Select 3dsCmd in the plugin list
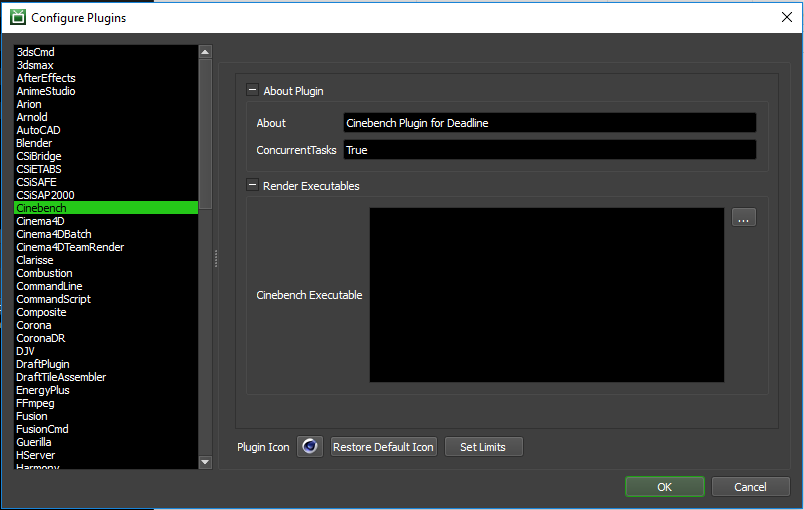The width and height of the screenshot is (804, 510). pyautogui.click(x=106, y=52)
